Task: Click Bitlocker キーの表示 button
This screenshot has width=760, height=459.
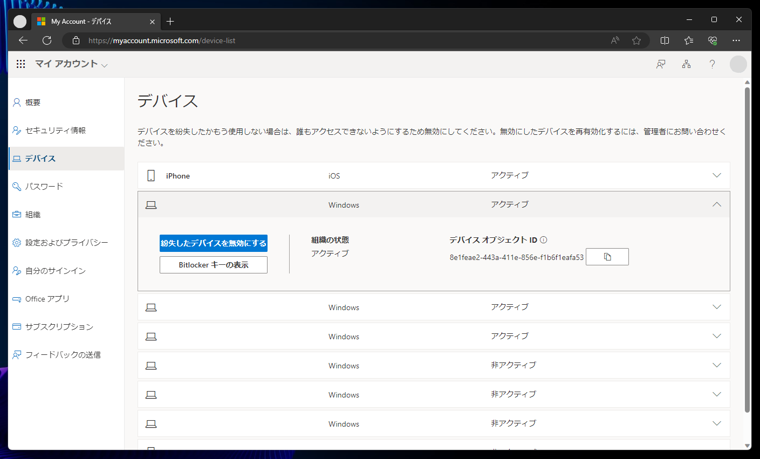Action: coord(213,265)
